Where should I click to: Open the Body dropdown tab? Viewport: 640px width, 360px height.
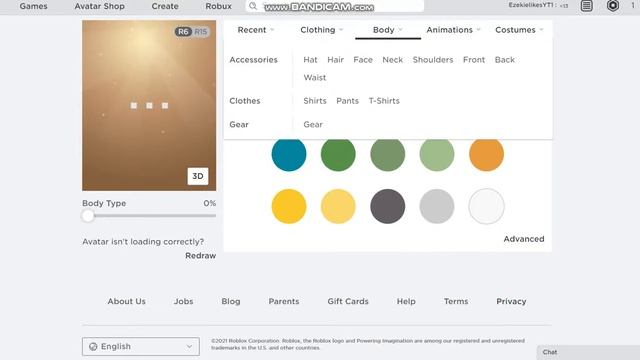click(x=388, y=30)
